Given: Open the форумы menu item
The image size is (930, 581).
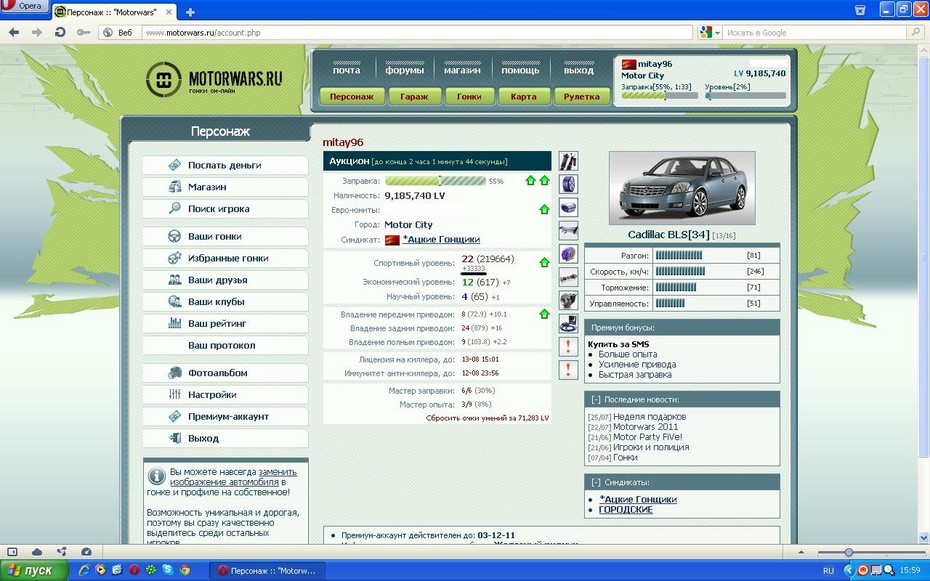Looking at the screenshot, I should click(405, 70).
